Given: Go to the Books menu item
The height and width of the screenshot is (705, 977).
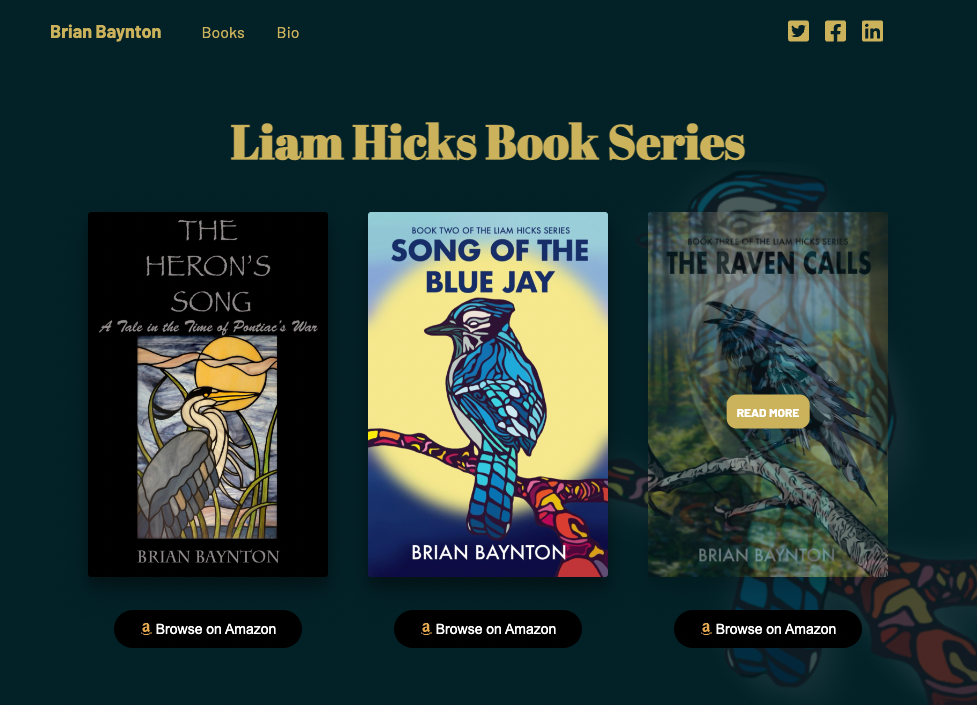Looking at the screenshot, I should (x=223, y=32).
